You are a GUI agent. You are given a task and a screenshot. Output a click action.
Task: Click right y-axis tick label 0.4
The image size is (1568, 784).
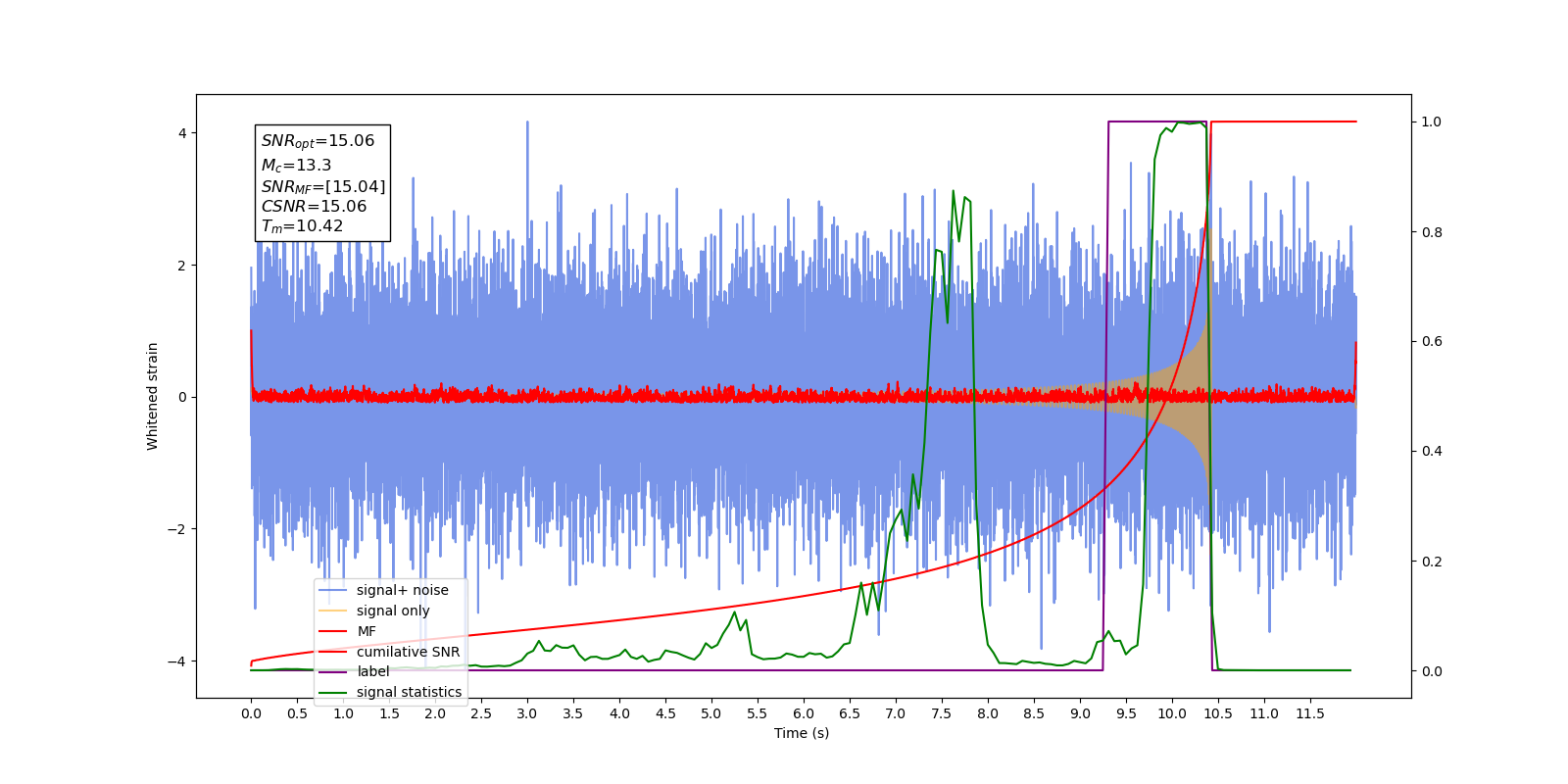pos(1432,452)
